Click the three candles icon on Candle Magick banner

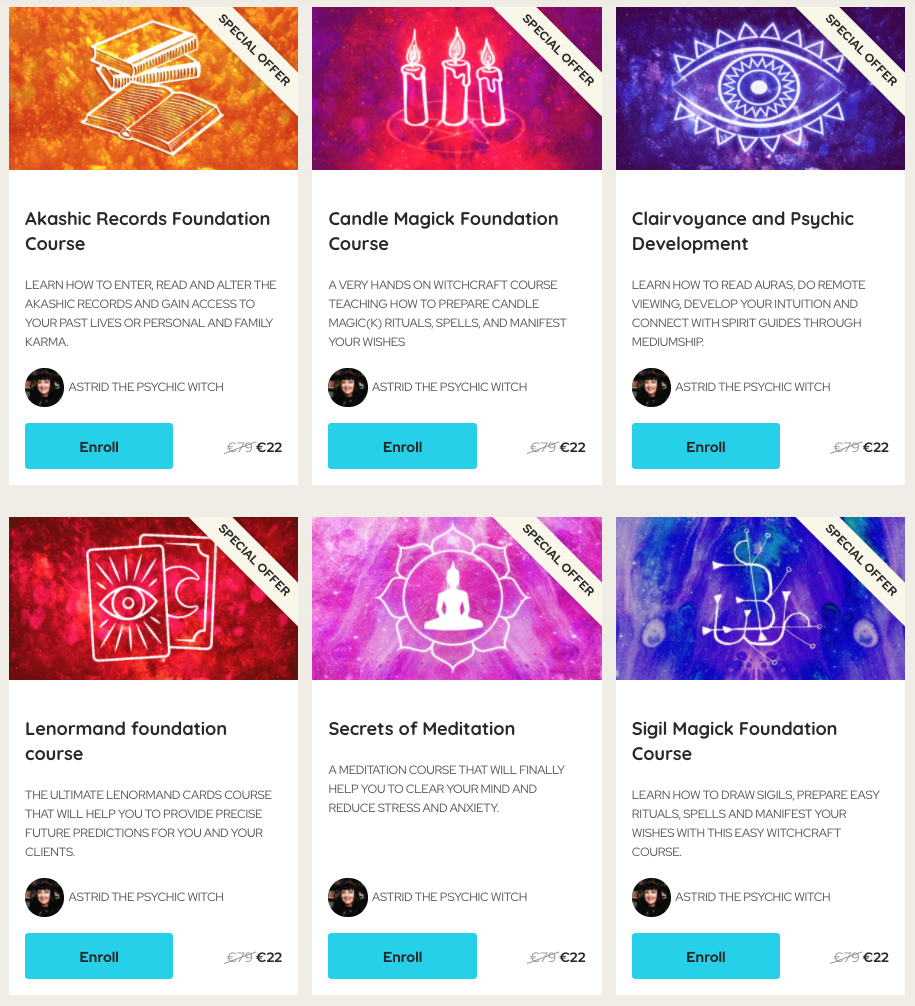(x=454, y=77)
